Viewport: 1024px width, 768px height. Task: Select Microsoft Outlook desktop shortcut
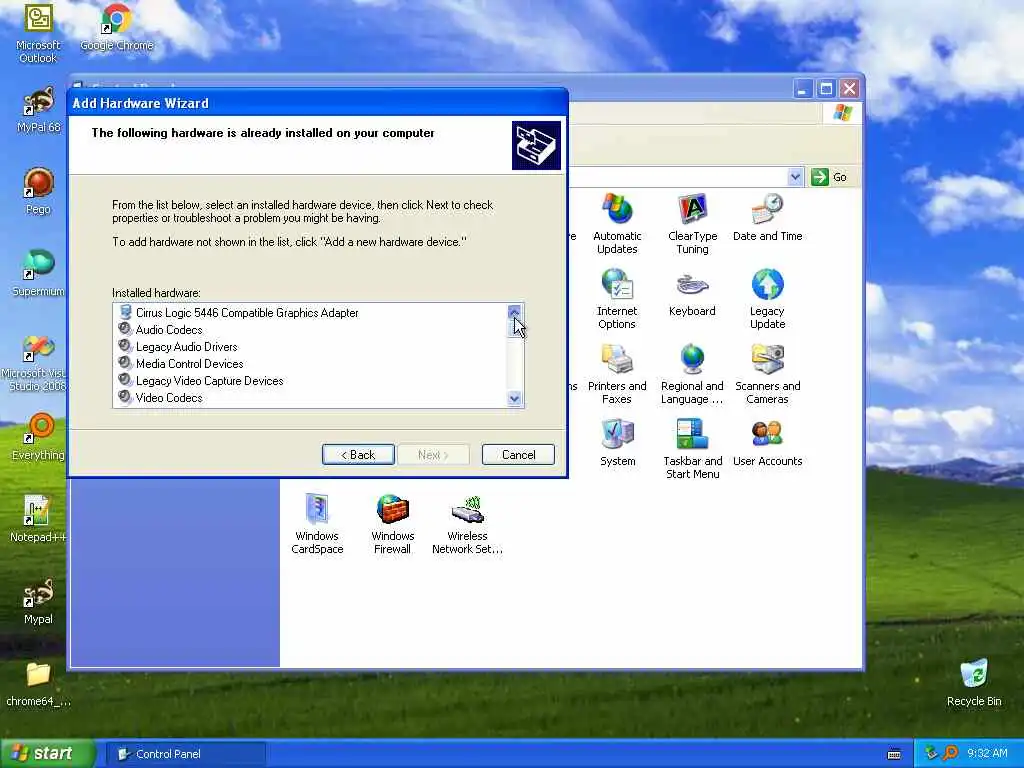38,33
